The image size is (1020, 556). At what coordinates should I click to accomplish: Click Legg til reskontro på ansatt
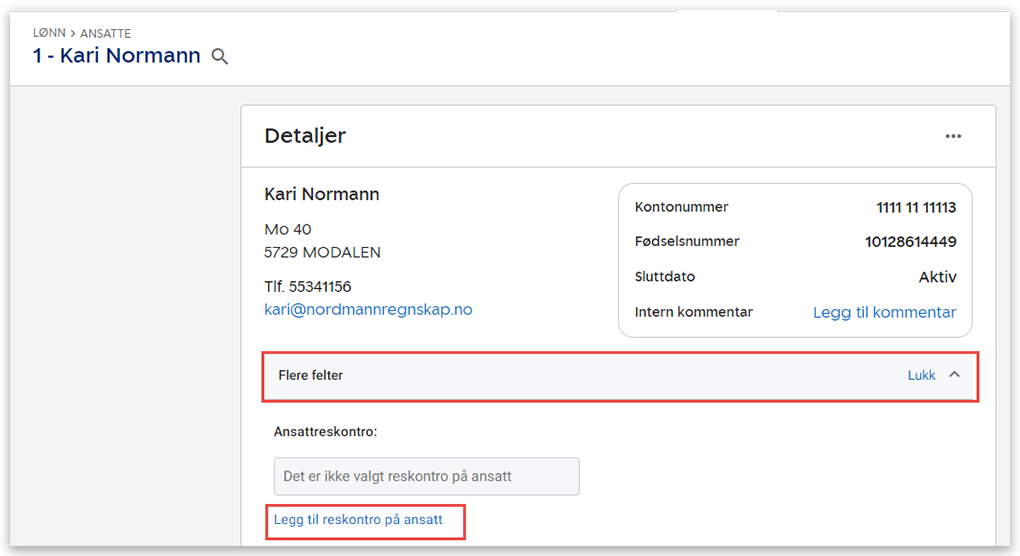pos(358,520)
